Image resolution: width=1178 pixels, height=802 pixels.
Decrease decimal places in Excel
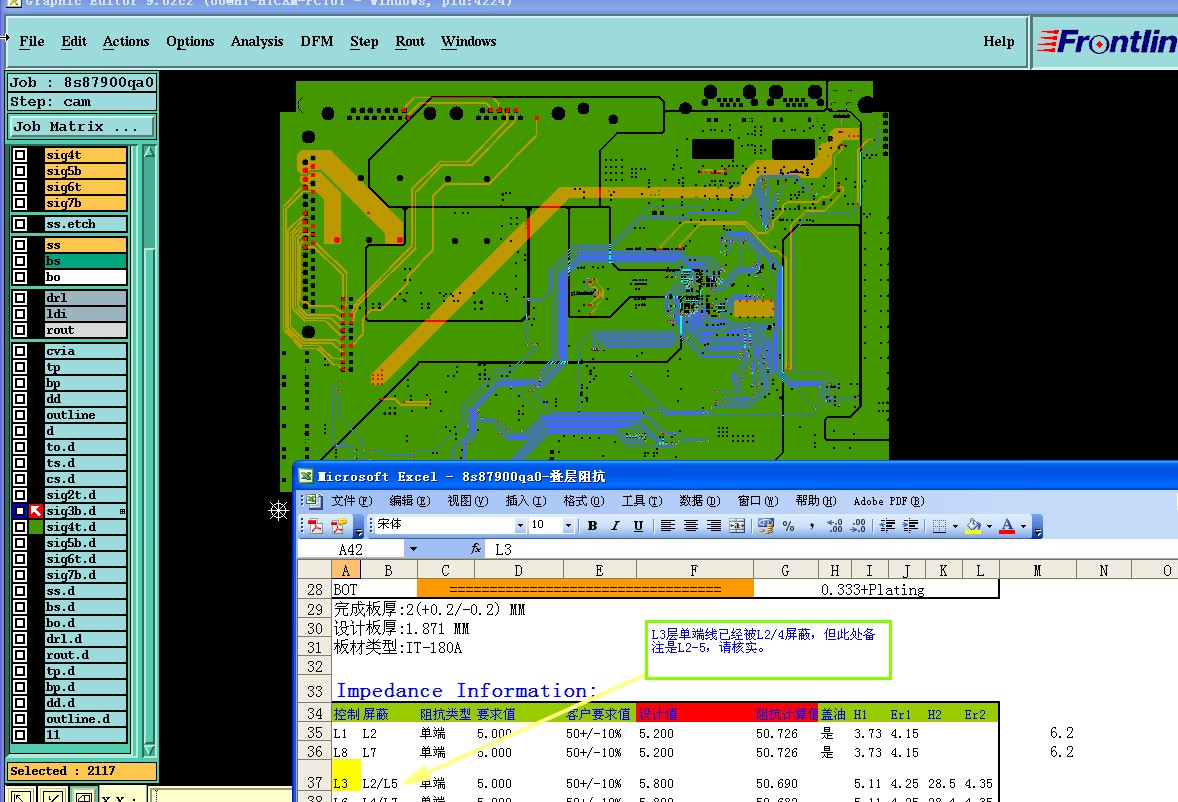(858, 526)
